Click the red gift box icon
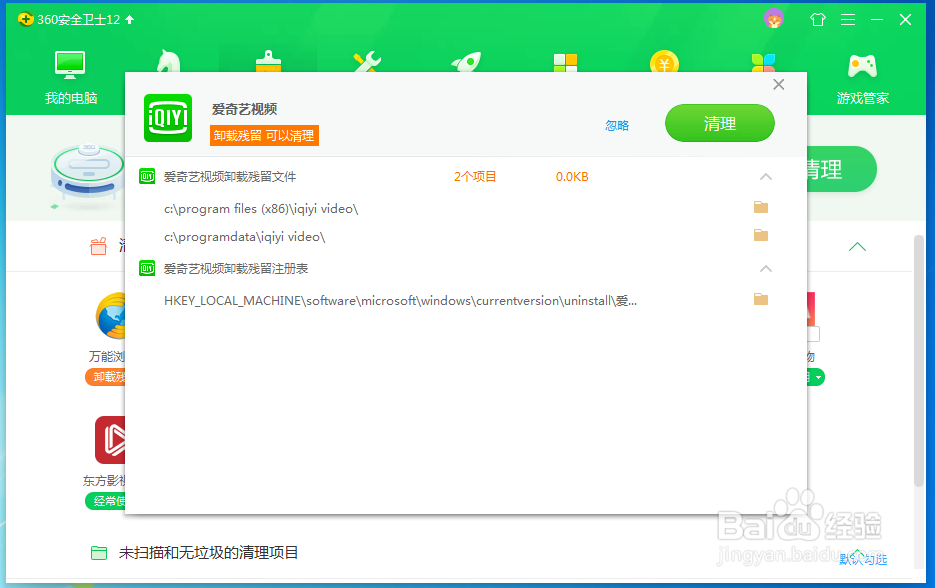 (x=98, y=246)
